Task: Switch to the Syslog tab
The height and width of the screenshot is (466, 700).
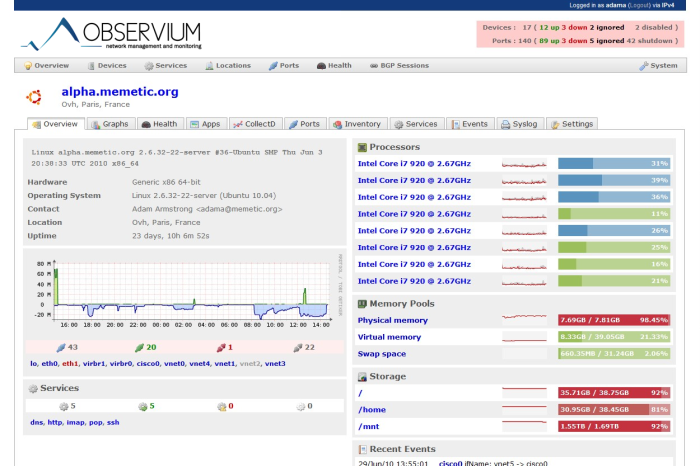Action: click(520, 124)
